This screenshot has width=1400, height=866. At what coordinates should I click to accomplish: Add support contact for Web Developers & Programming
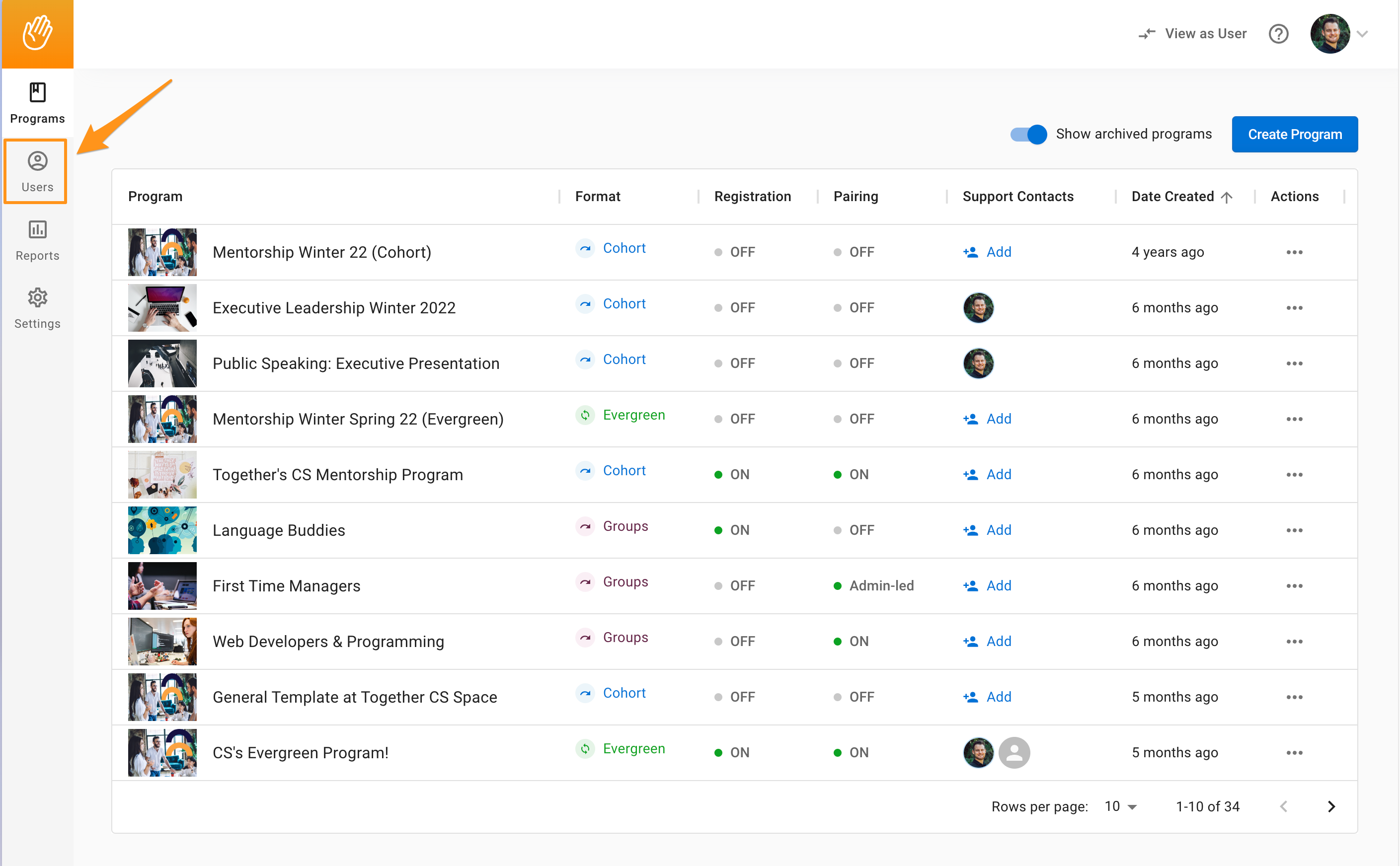tap(987, 641)
